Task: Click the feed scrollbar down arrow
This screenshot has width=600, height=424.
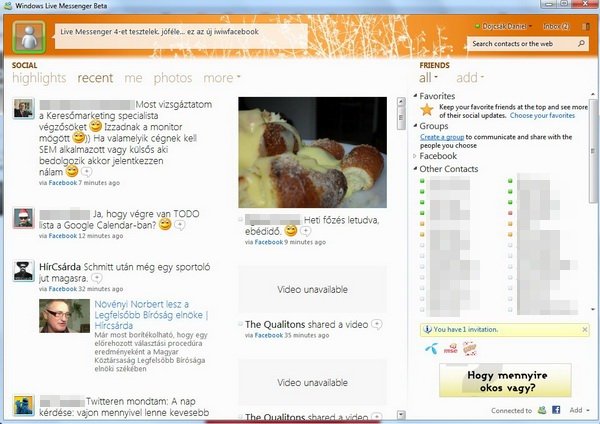Action: pyautogui.click(x=401, y=414)
